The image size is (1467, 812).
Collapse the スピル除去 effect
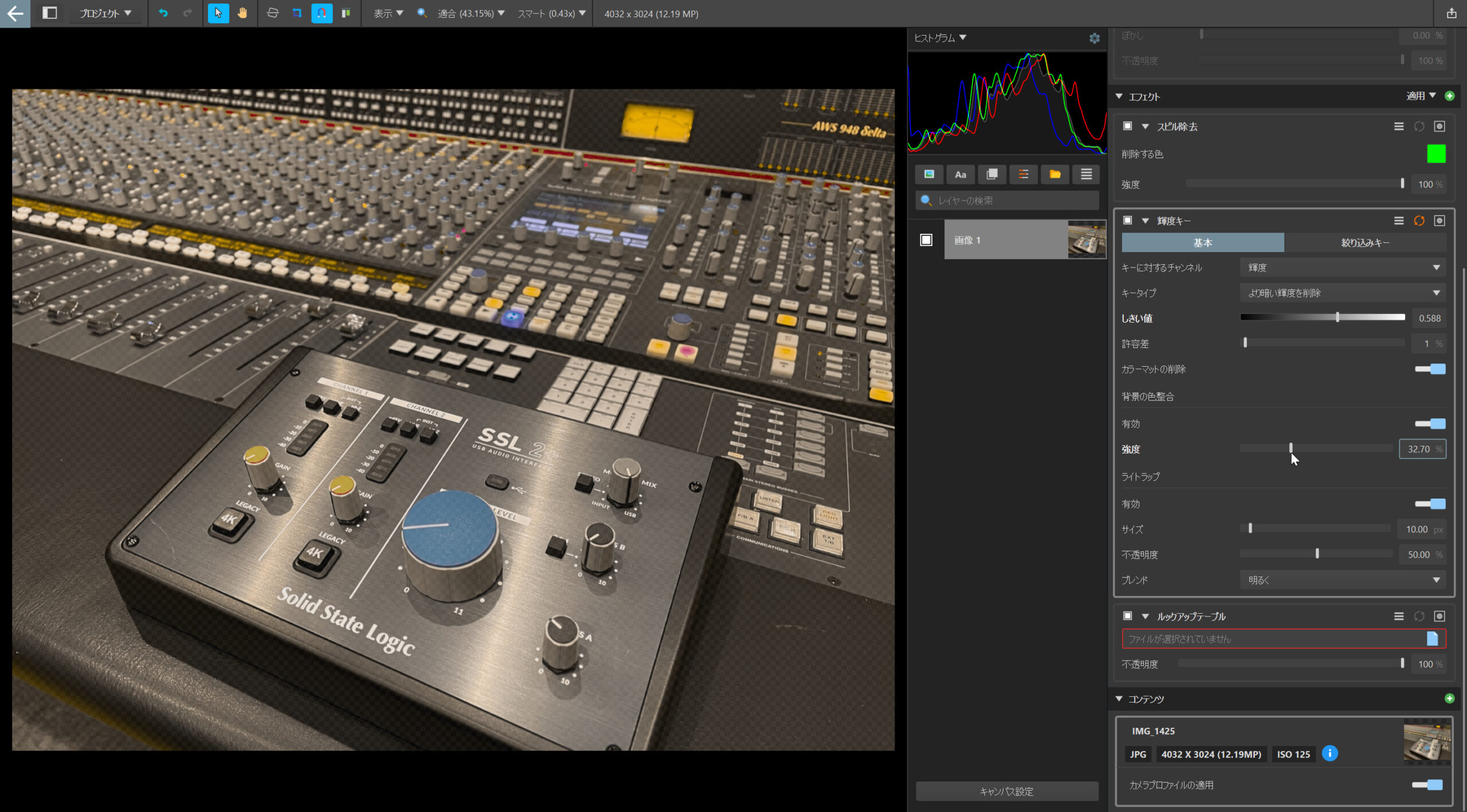pos(1145,127)
